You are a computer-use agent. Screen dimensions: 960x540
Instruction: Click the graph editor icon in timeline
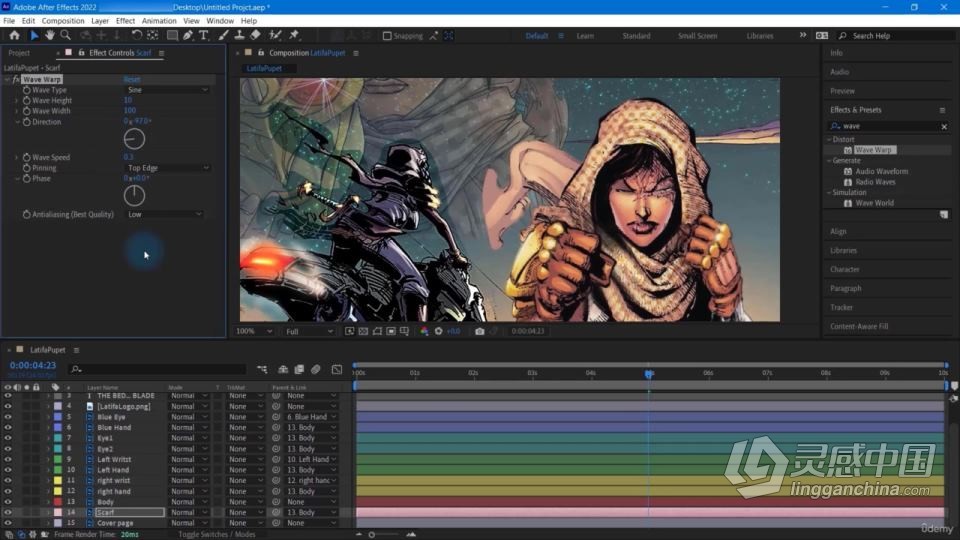click(x=337, y=369)
